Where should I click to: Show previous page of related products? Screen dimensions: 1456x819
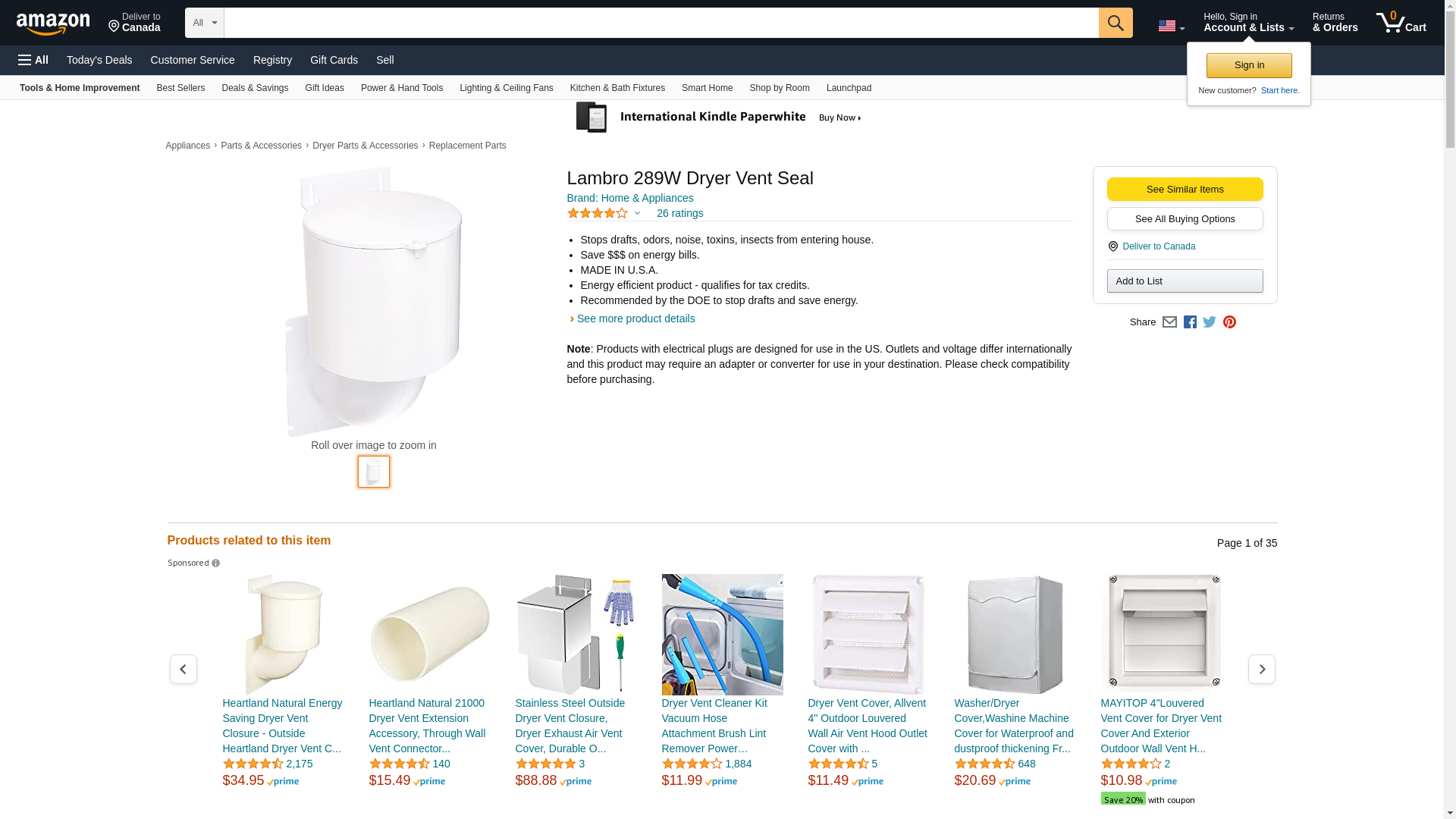click(x=183, y=669)
